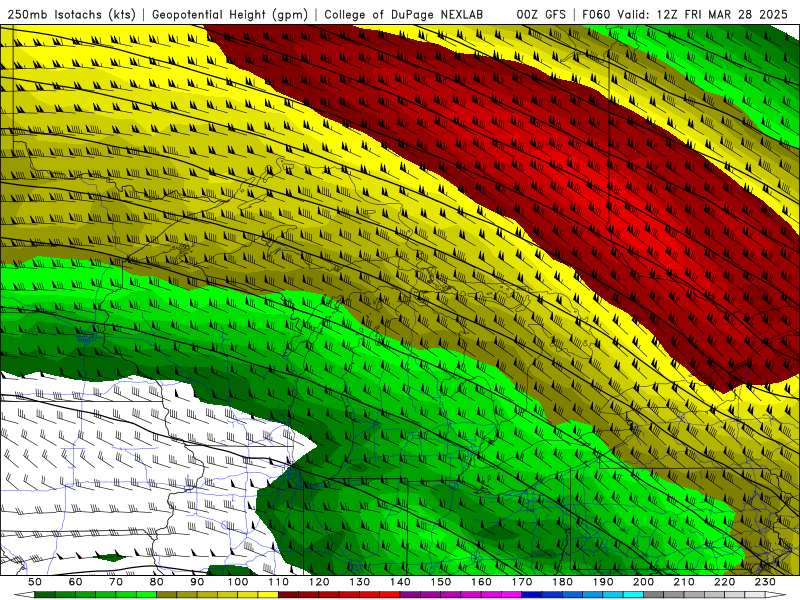
Task: Click the 100 knot legend label
Action: 238,582
